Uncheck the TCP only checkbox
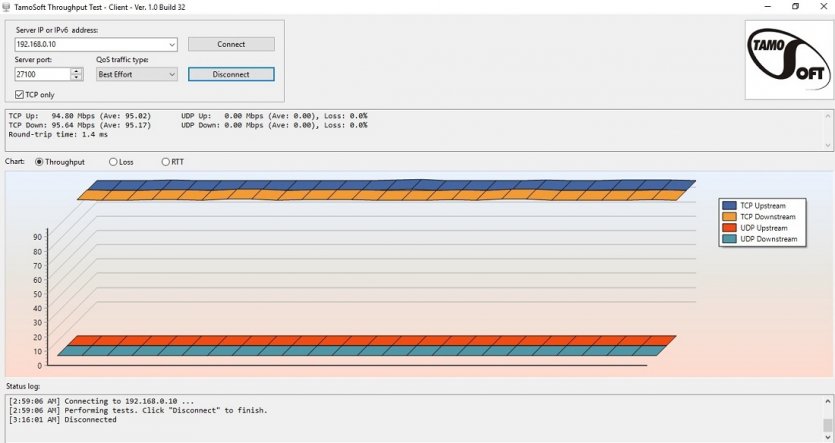 20,94
